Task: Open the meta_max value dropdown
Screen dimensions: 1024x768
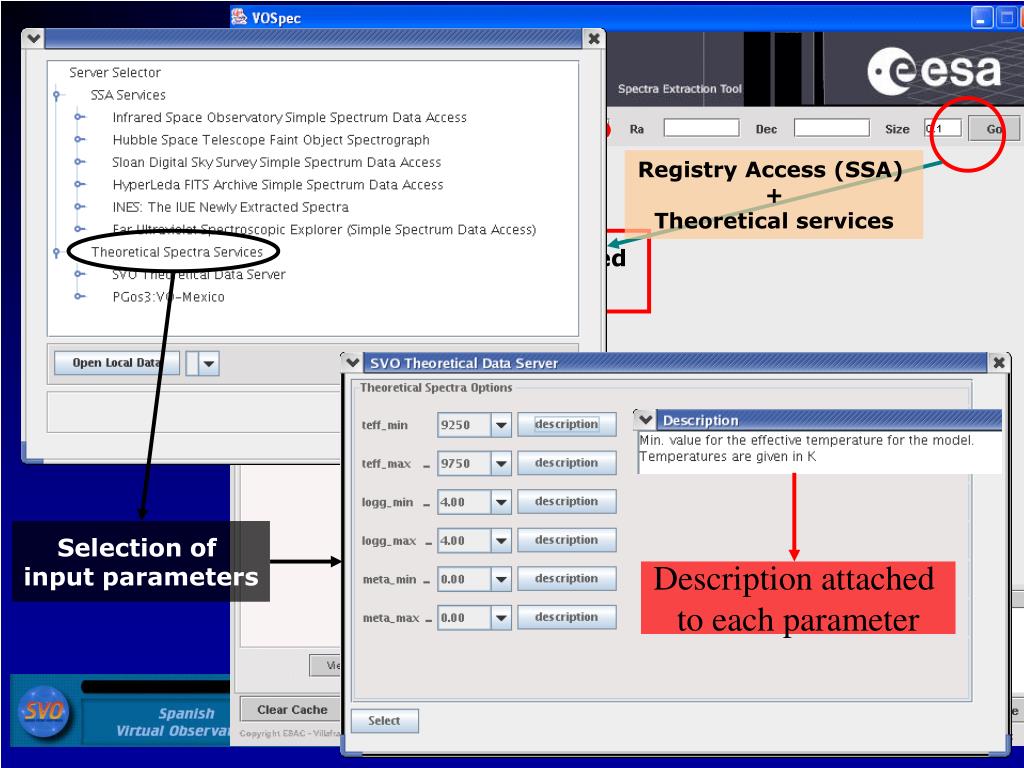Action: (x=501, y=618)
